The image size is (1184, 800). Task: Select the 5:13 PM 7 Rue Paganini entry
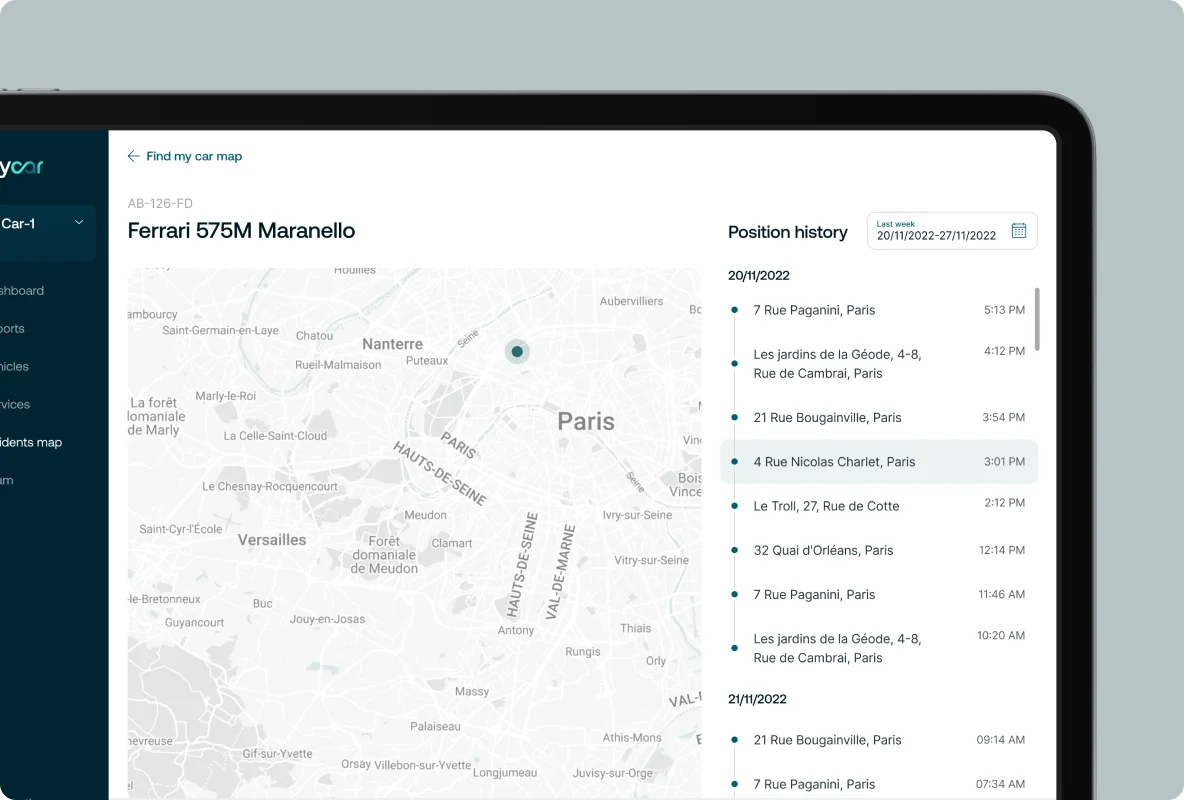[878, 310]
